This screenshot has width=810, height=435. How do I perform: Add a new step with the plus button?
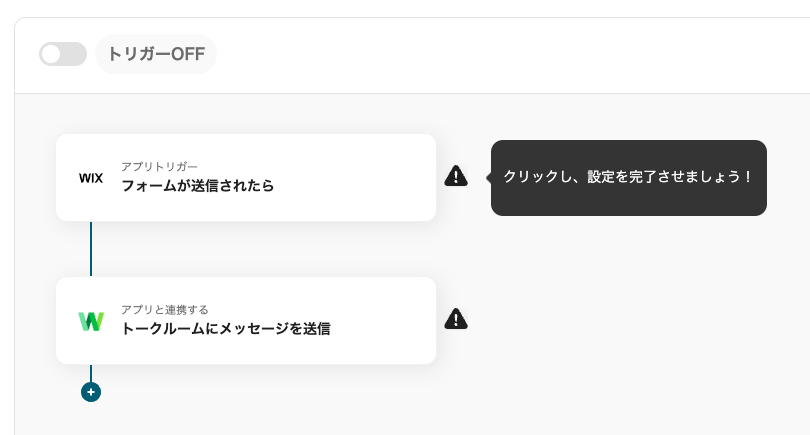(x=91, y=392)
